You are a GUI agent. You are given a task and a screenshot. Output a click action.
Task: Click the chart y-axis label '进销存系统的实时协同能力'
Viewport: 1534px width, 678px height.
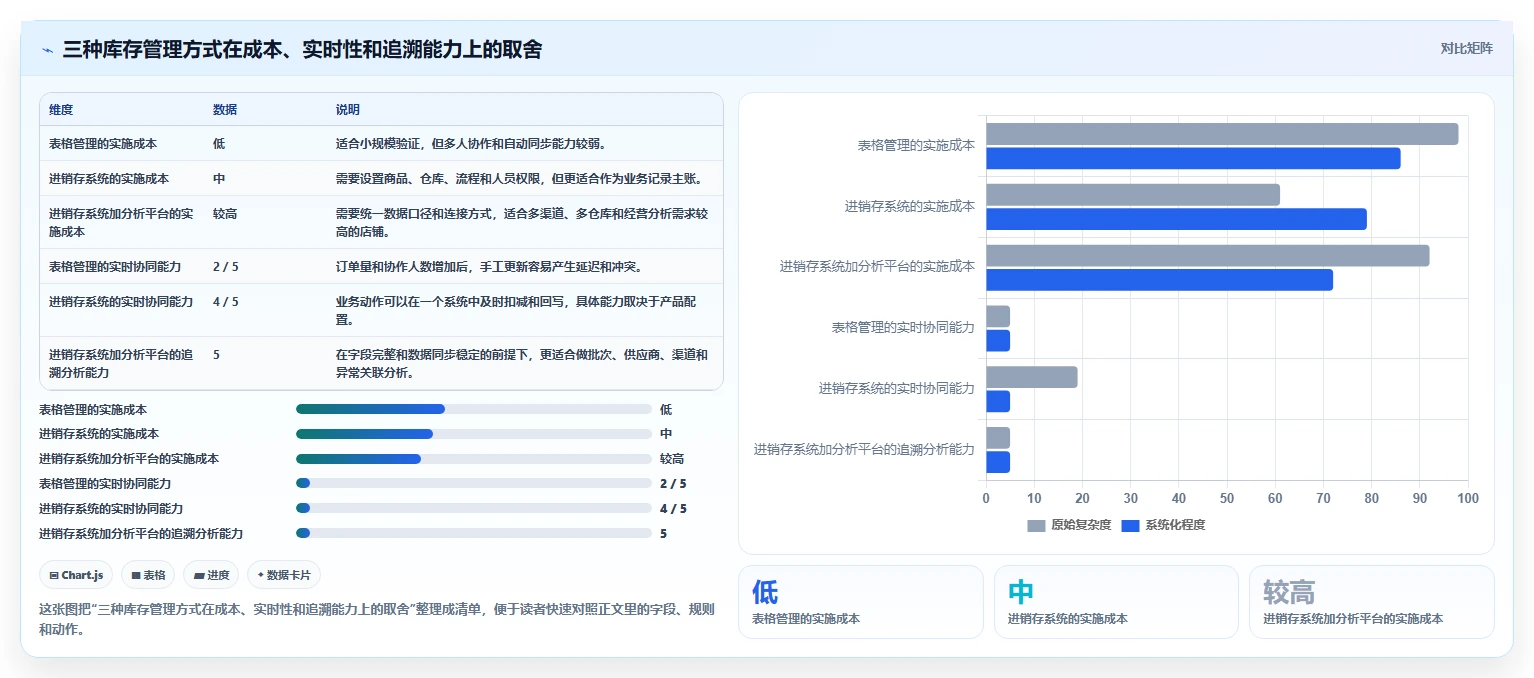pos(896,389)
